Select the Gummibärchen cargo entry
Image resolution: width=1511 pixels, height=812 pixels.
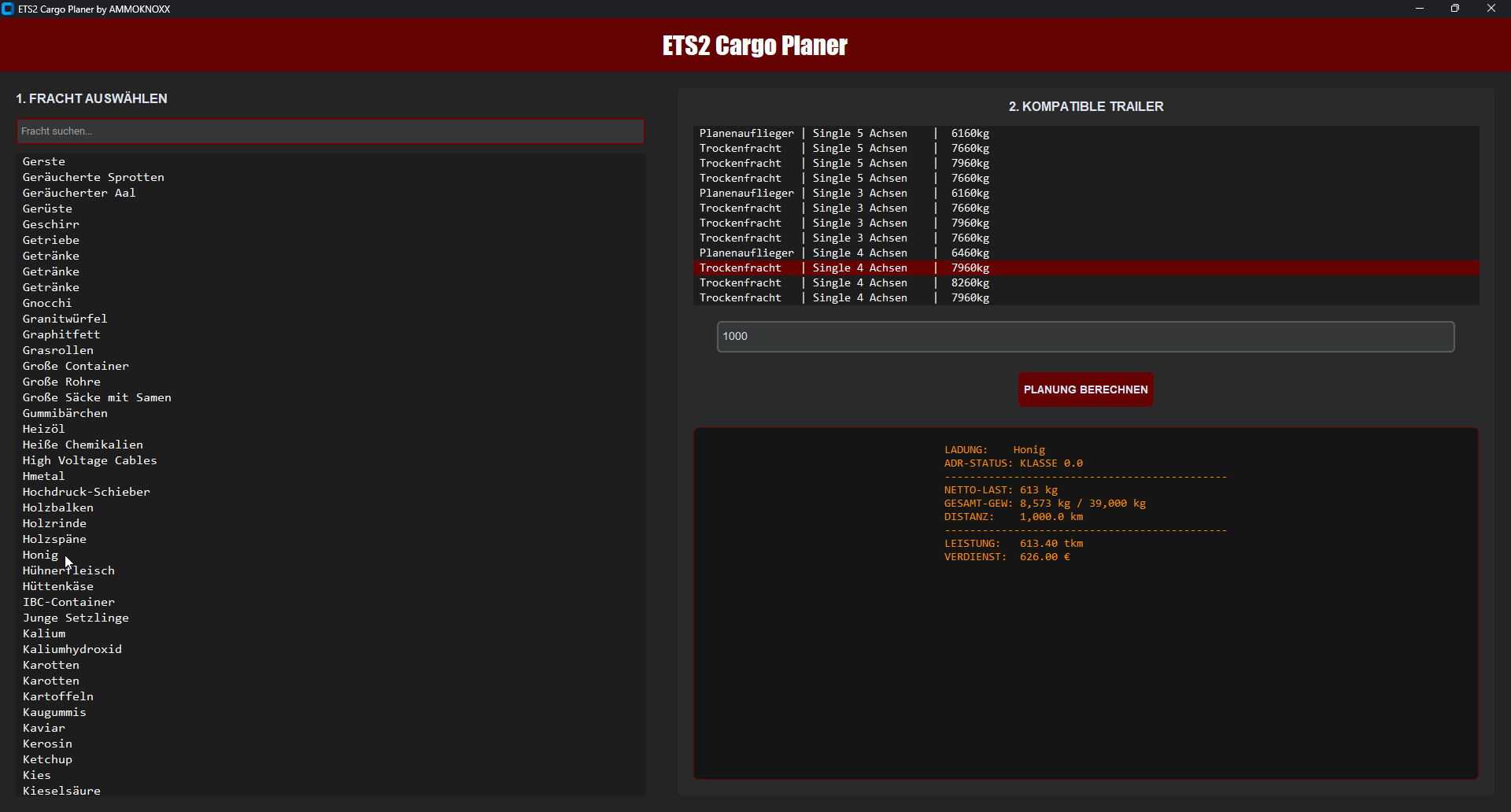tap(65, 413)
